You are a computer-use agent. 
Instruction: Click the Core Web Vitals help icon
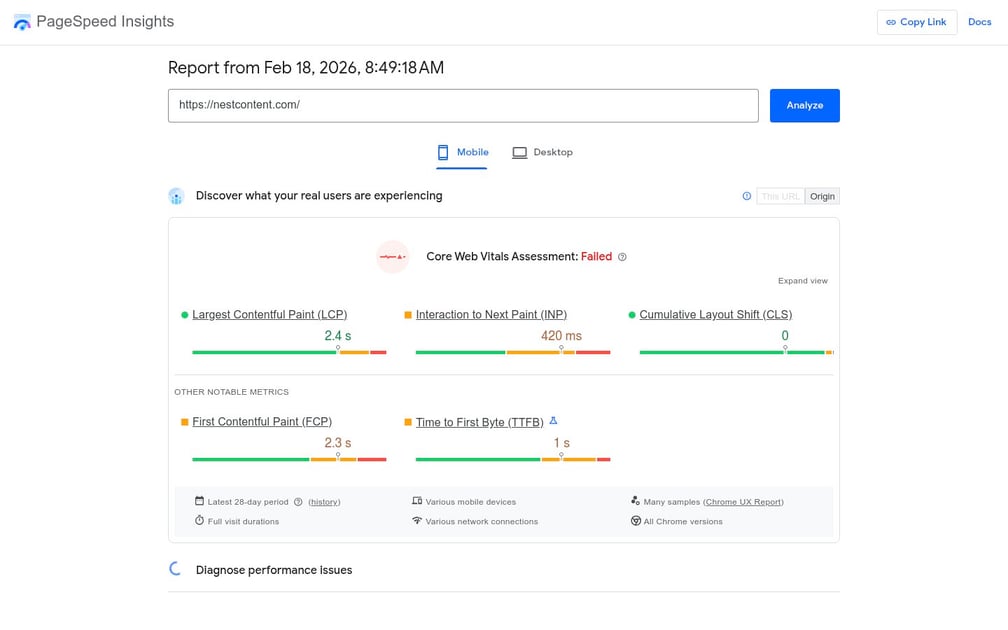pyautogui.click(x=622, y=257)
